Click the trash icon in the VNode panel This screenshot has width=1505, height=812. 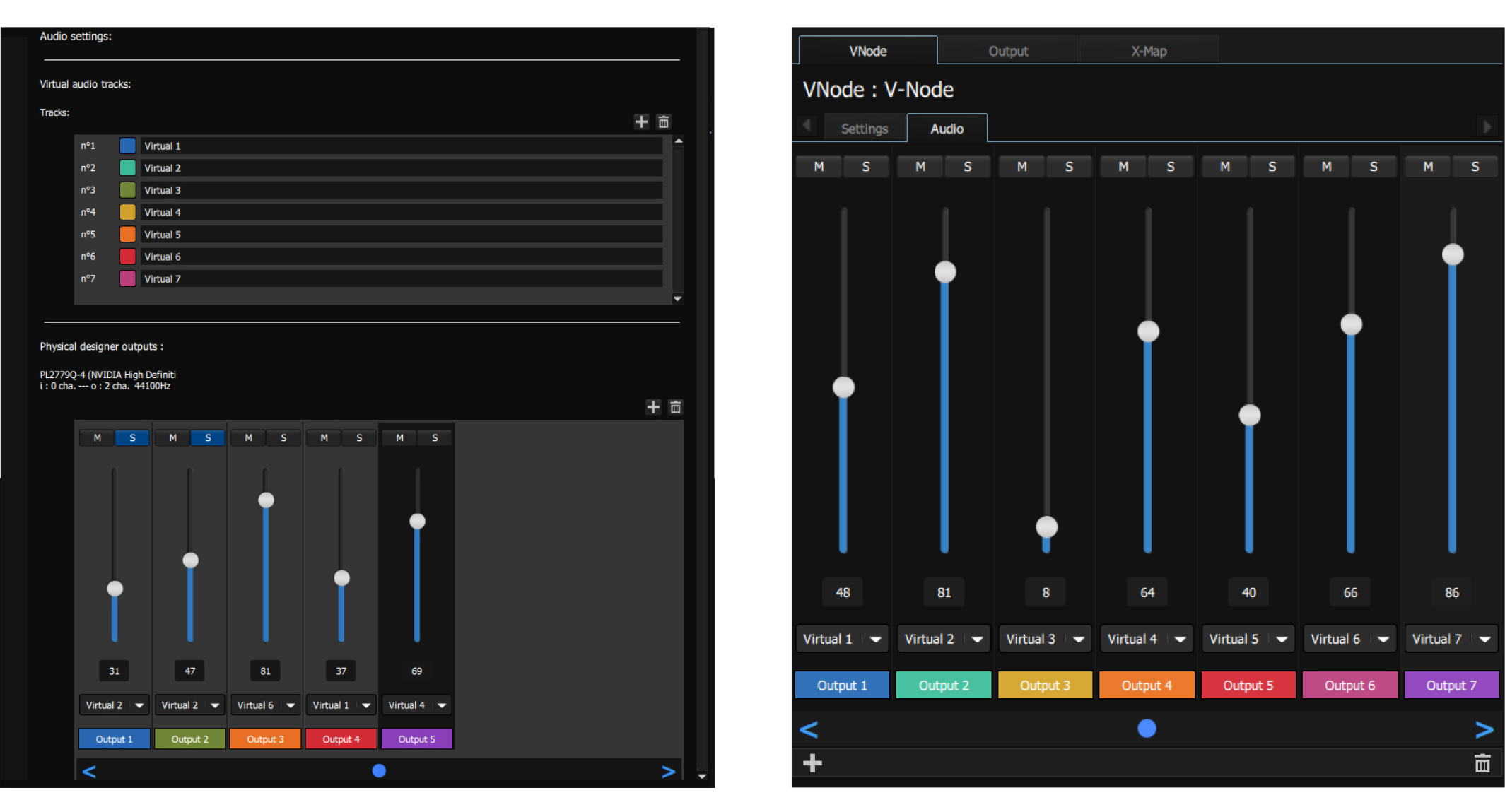tap(1482, 763)
